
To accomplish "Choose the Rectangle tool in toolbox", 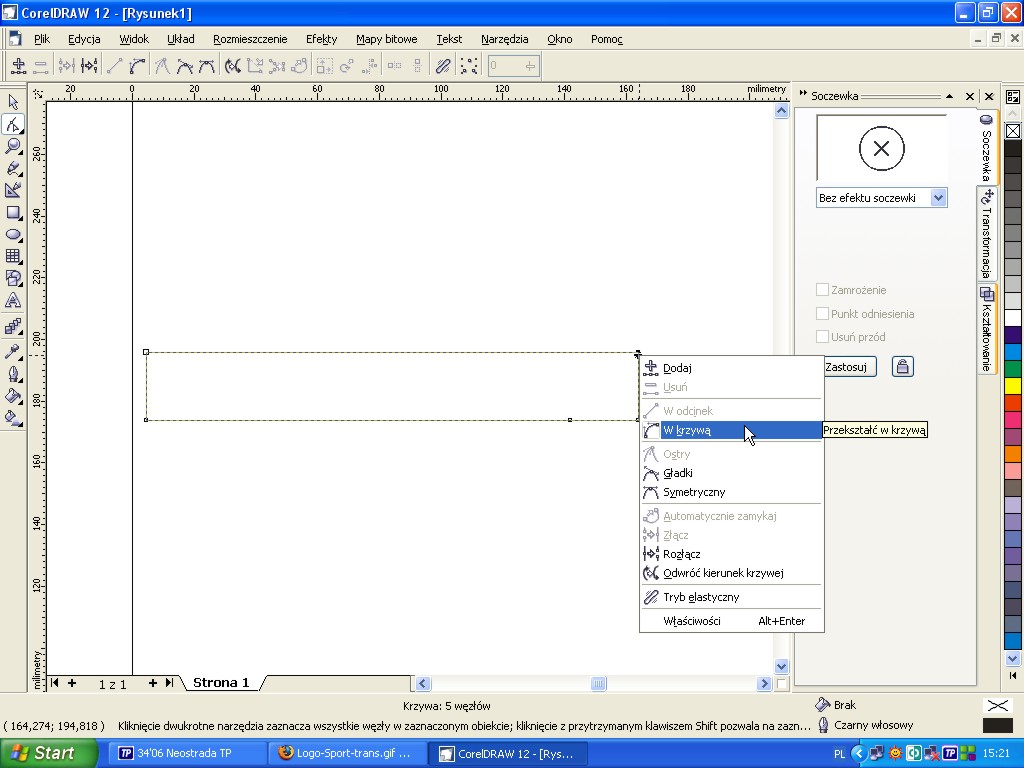I will tap(13, 213).
